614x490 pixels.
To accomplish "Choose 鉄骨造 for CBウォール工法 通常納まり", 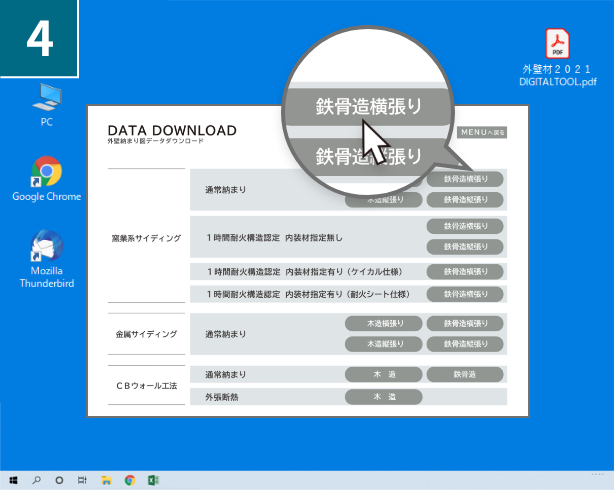I will point(465,375).
